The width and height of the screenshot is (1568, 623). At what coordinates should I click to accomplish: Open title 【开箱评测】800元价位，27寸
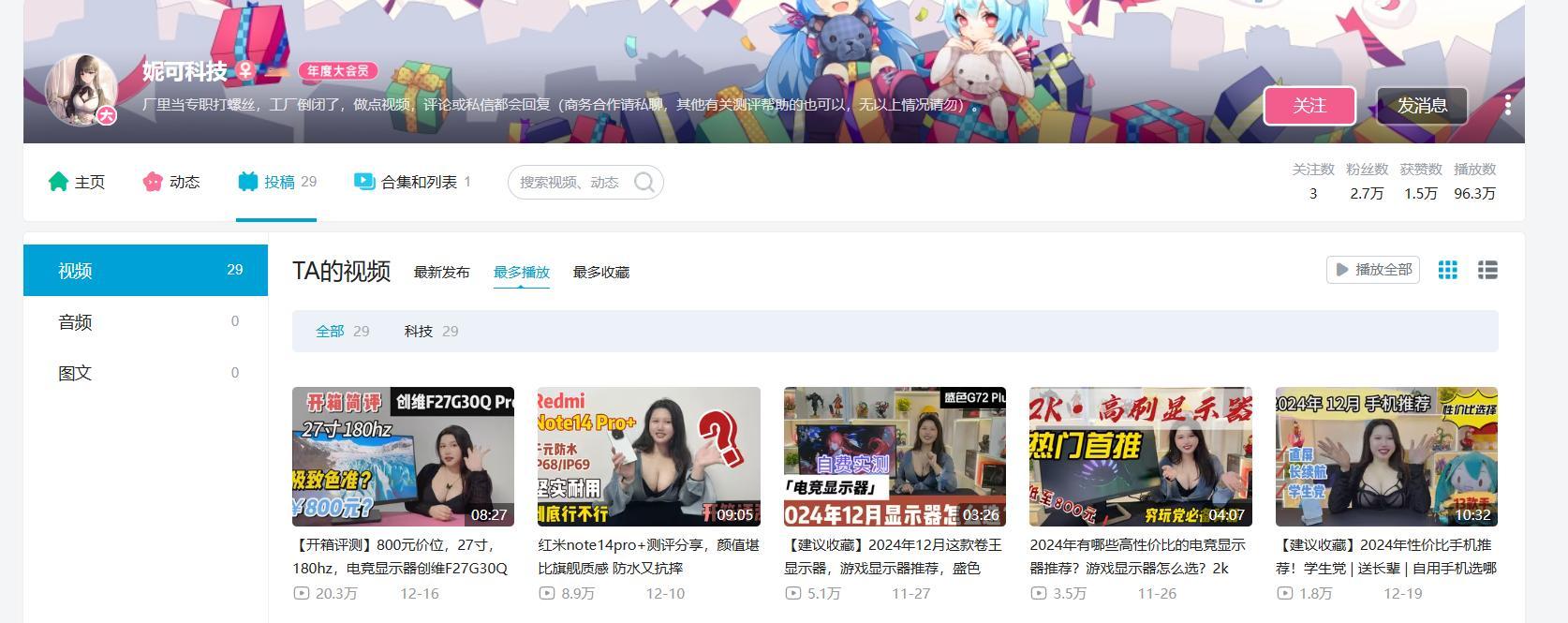pos(401,556)
